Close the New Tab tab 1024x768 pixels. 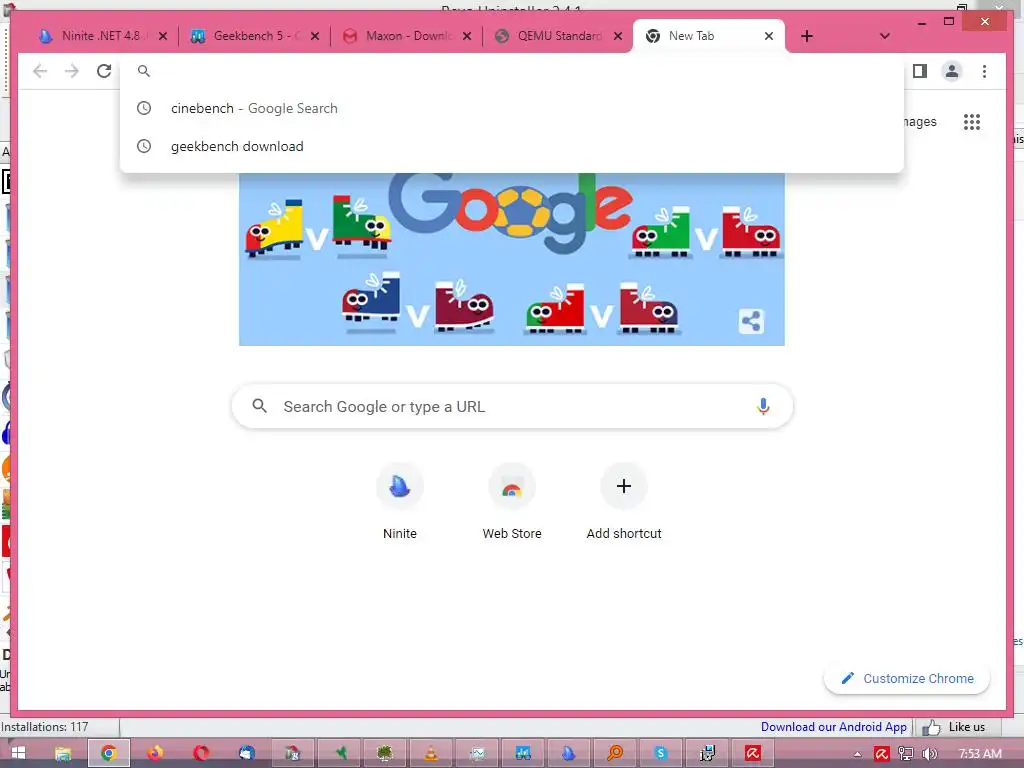[x=769, y=36]
